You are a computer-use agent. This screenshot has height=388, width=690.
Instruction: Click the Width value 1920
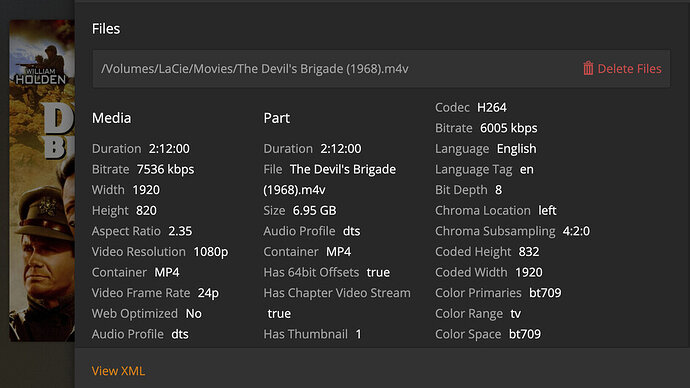(146, 190)
